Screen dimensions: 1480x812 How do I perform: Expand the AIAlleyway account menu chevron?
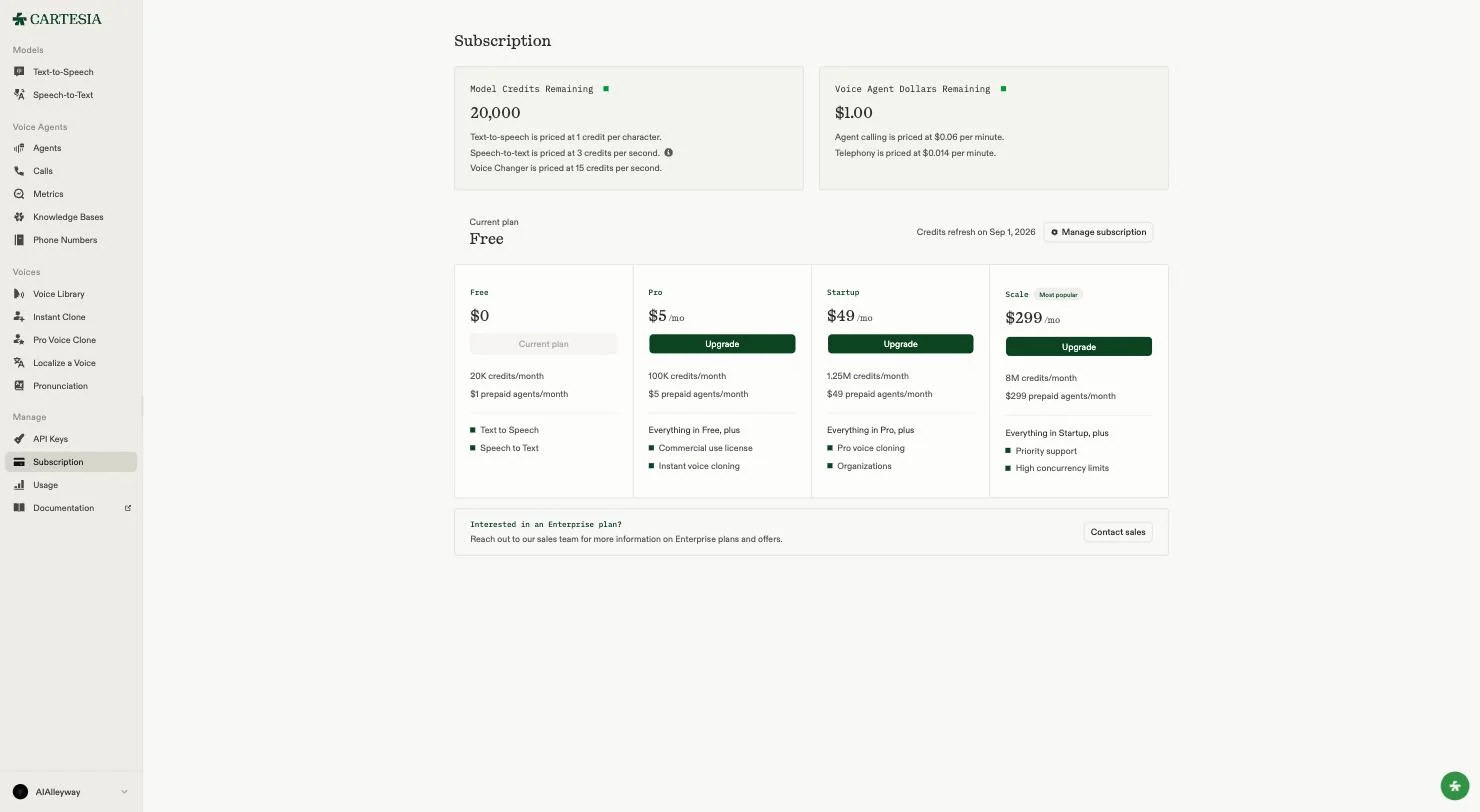124,792
